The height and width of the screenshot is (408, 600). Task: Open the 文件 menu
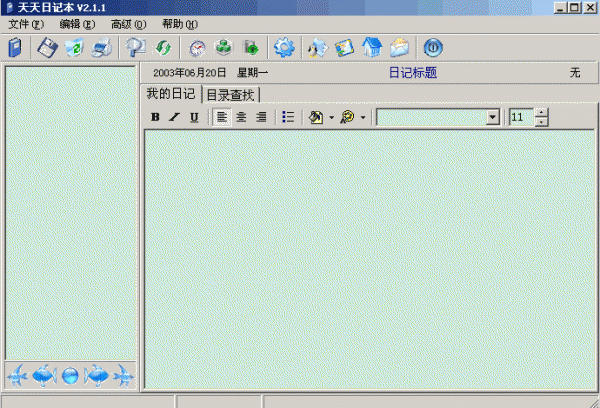click(x=24, y=23)
